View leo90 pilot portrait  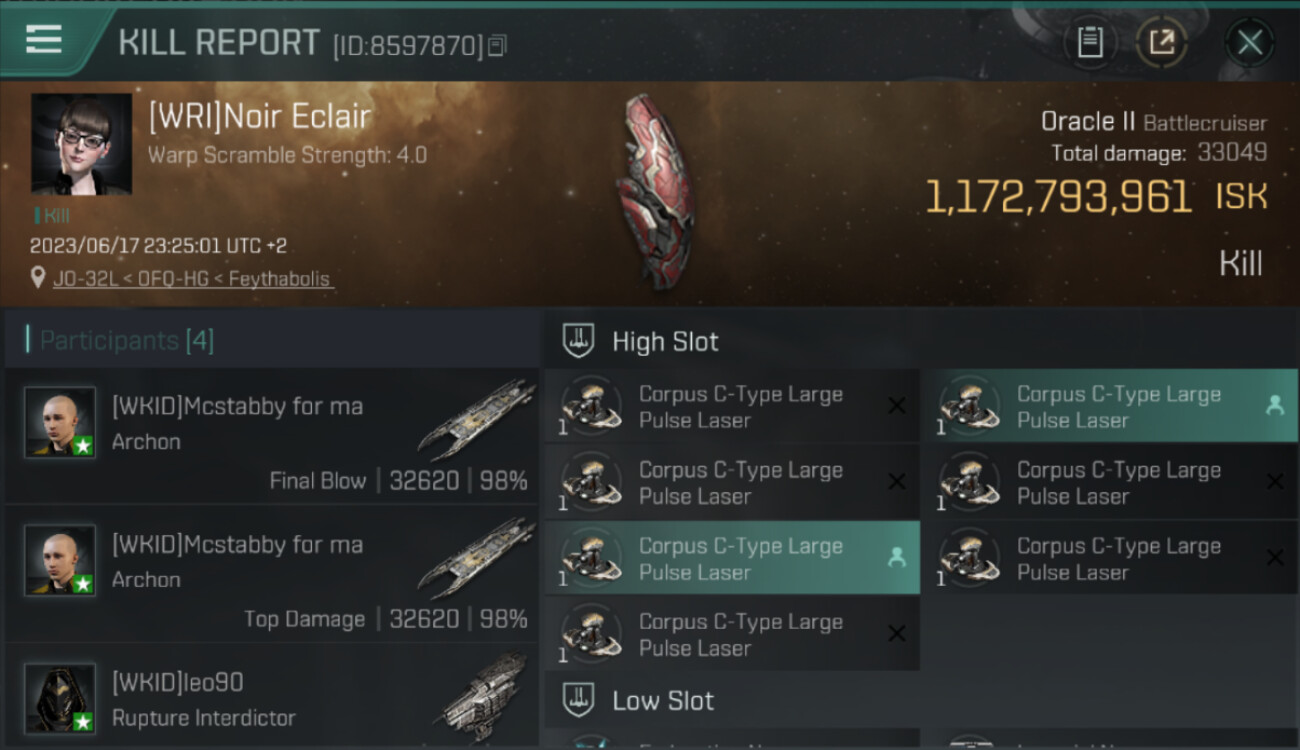tap(60, 698)
